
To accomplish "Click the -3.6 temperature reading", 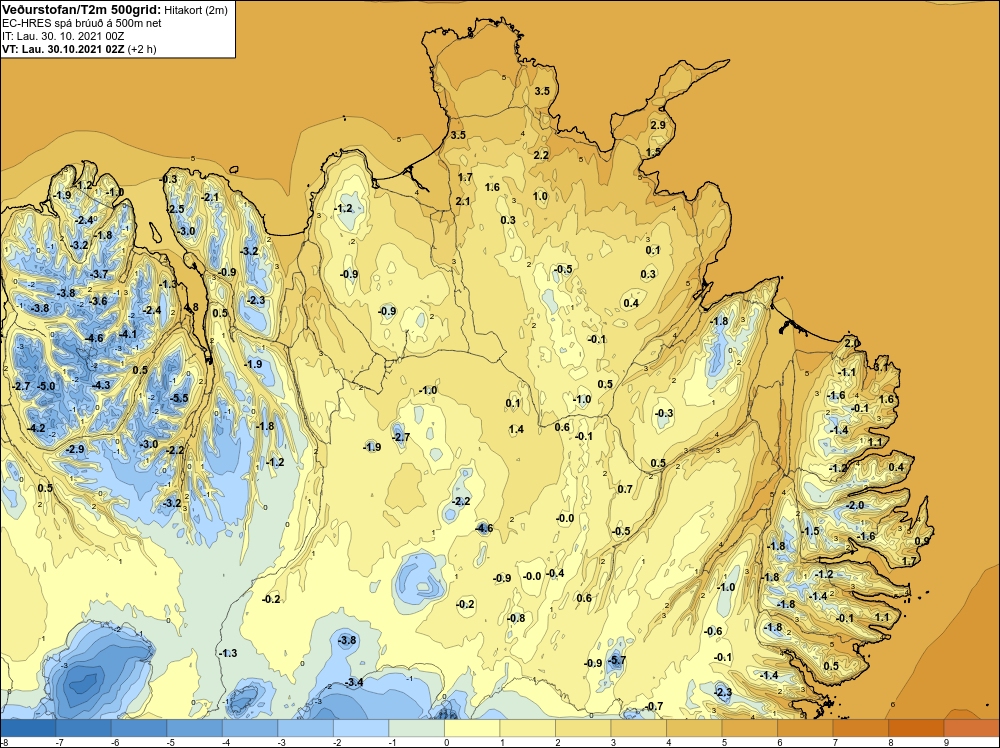I will tap(98, 301).
